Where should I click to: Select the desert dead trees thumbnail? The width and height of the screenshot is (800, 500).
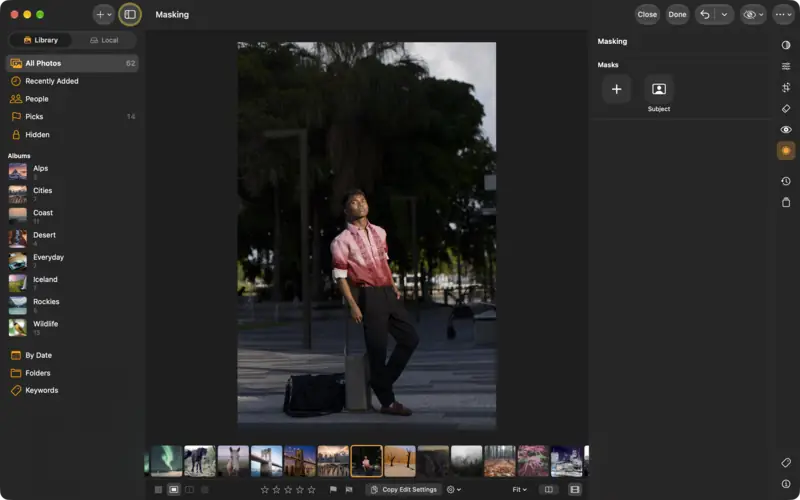click(x=399, y=461)
